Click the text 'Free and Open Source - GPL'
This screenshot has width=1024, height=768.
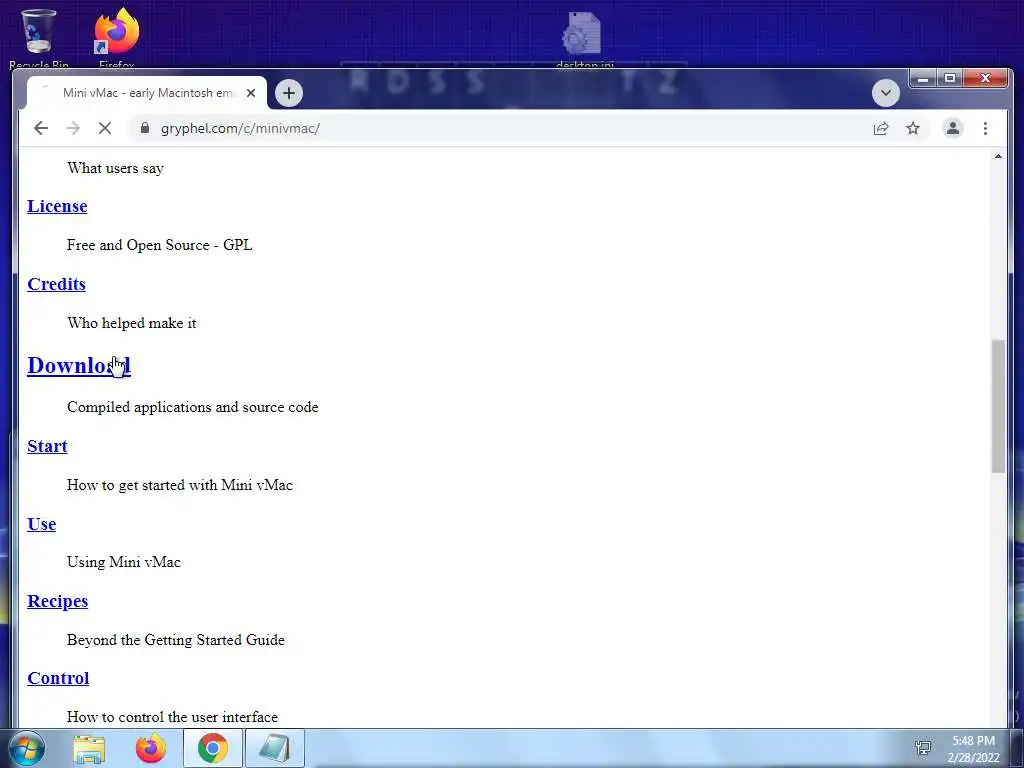coord(159,245)
